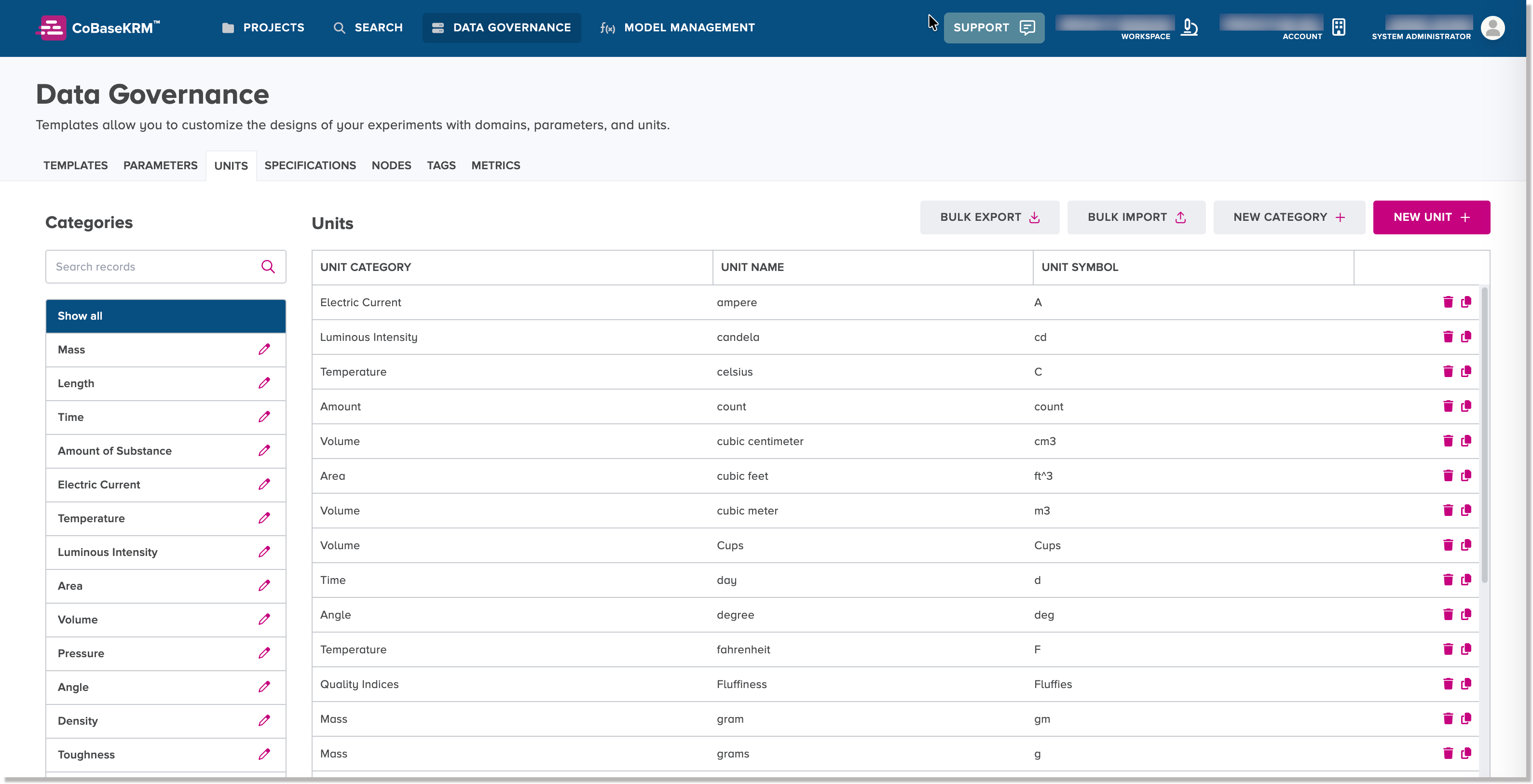Viewport: 1533px width, 784px height.
Task: Edit the Length category
Action: 264,383
